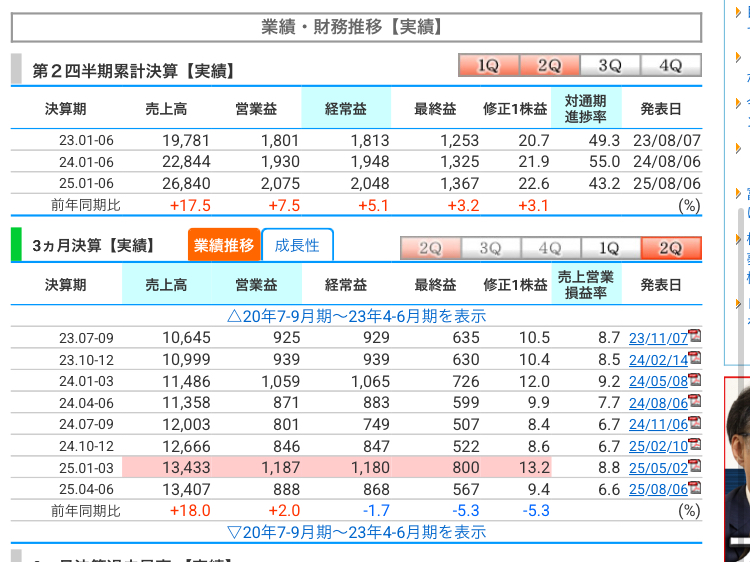The image size is (750, 562).
Task: Select the 業績推移 tab
Action: coord(224,245)
